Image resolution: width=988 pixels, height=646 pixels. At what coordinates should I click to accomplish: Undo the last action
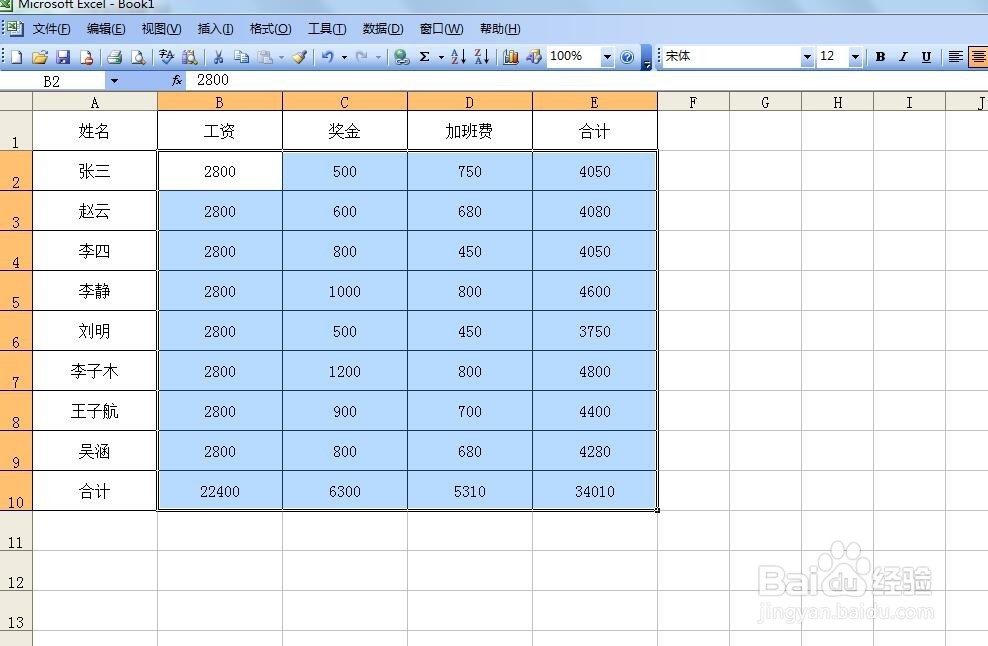click(327, 57)
